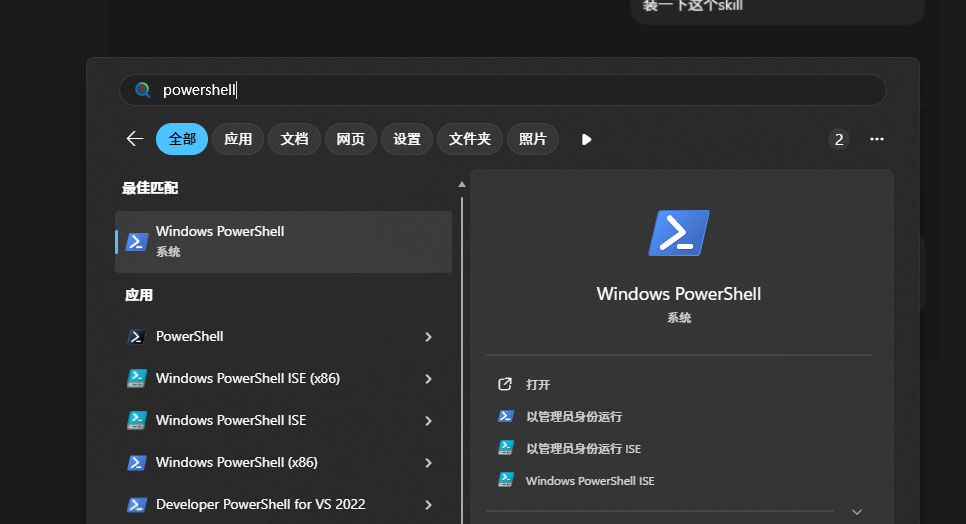Image resolution: width=966 pixels, height=524 pixels.
Task: Click Windows PowerShell ISE preview action icon
Action: click(506, 480)
